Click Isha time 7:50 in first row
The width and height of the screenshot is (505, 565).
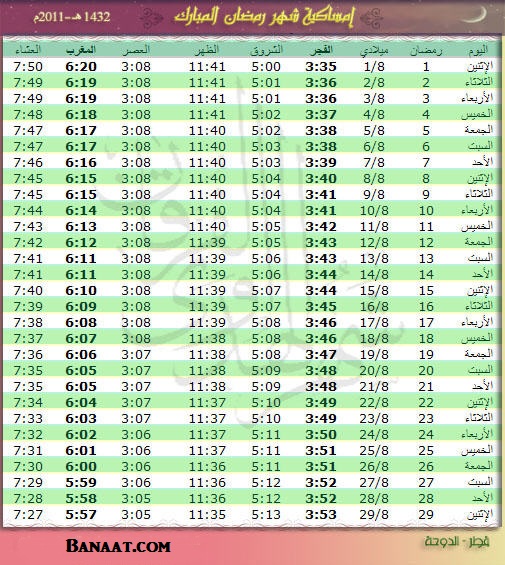click(x=28, y=67)
